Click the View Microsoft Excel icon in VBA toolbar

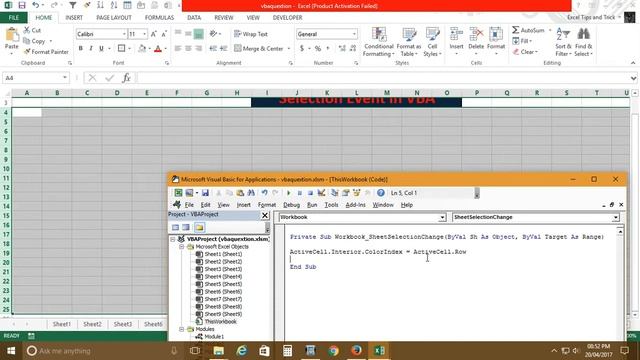[178, 193]
